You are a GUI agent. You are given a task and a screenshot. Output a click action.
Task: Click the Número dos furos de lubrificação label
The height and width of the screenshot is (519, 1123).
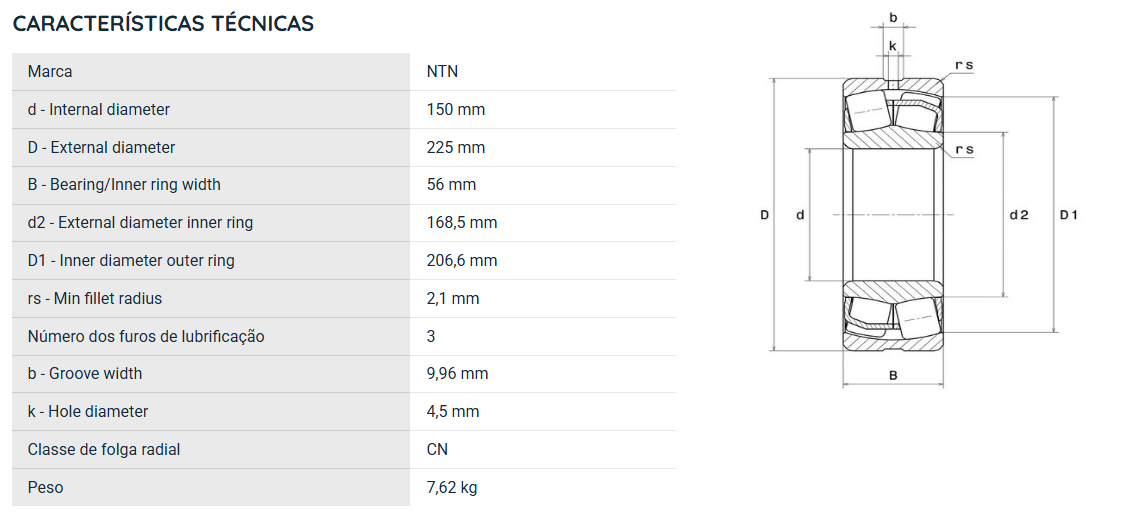point(146,336)
